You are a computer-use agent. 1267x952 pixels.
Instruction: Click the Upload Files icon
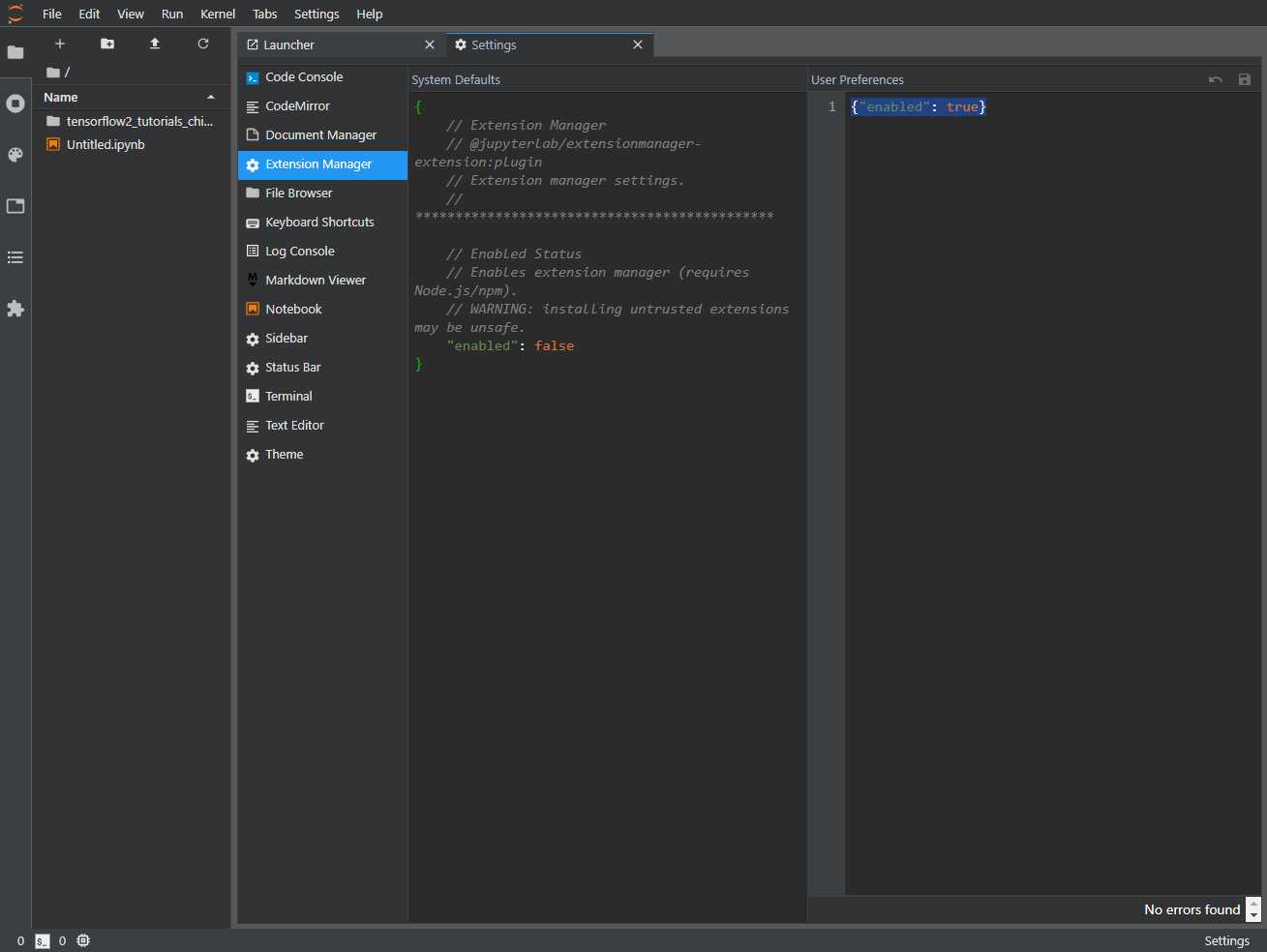(155, 44)
